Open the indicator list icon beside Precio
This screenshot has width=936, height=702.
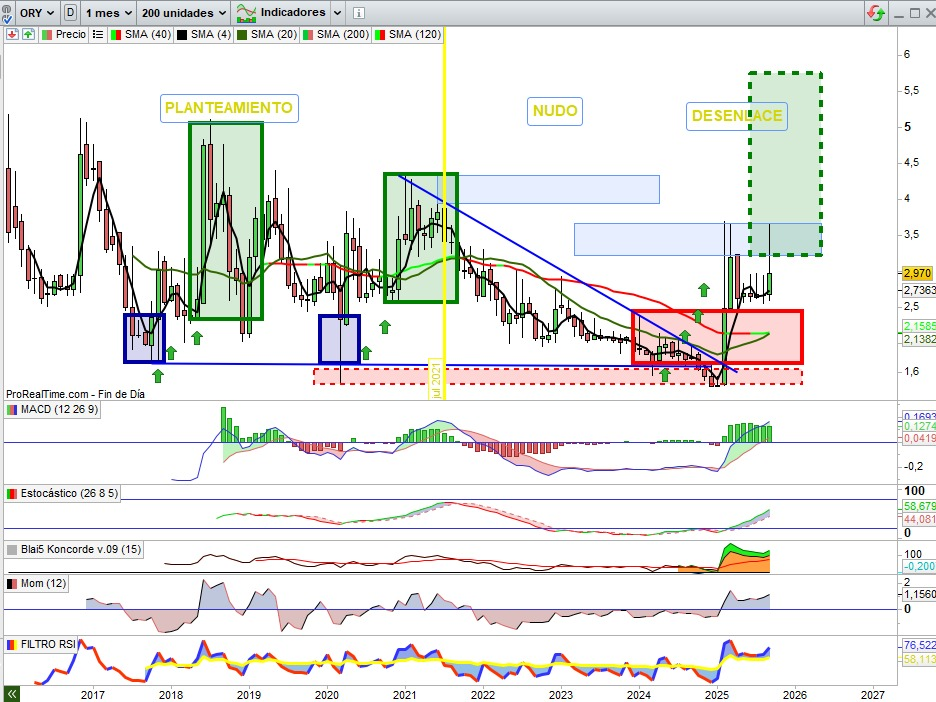point(97,34)
